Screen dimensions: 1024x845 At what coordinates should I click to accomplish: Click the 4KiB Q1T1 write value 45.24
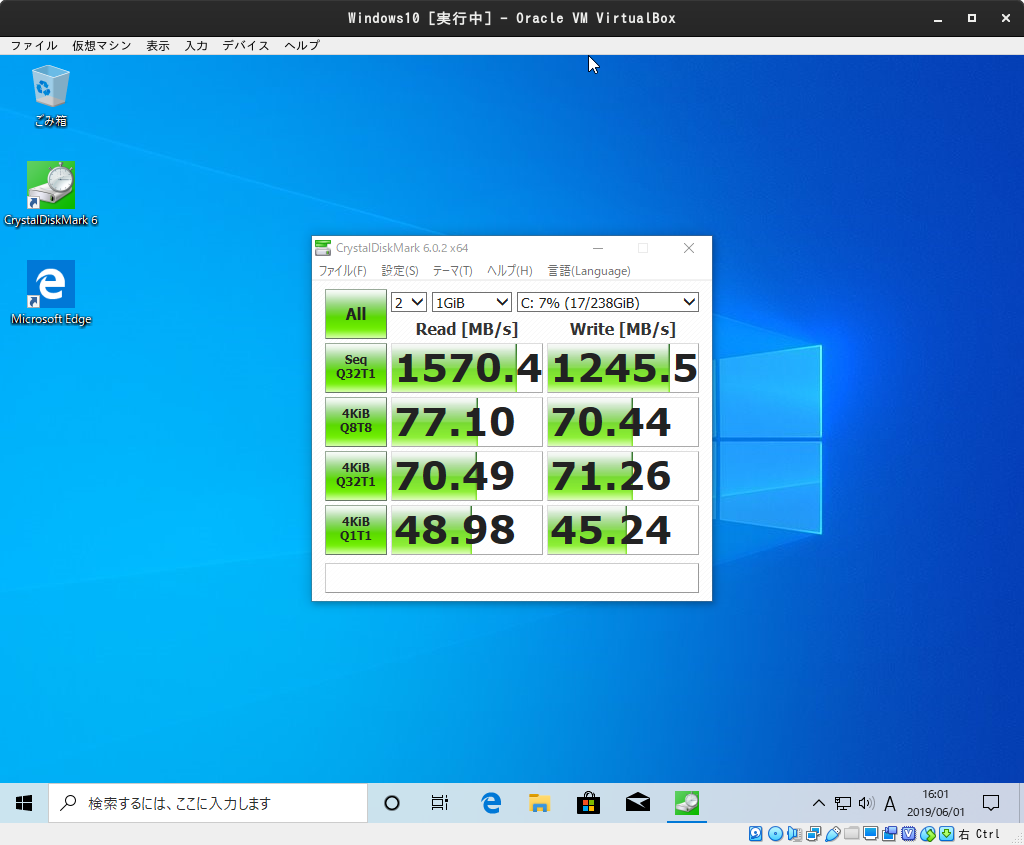click(x=623, y=530)
